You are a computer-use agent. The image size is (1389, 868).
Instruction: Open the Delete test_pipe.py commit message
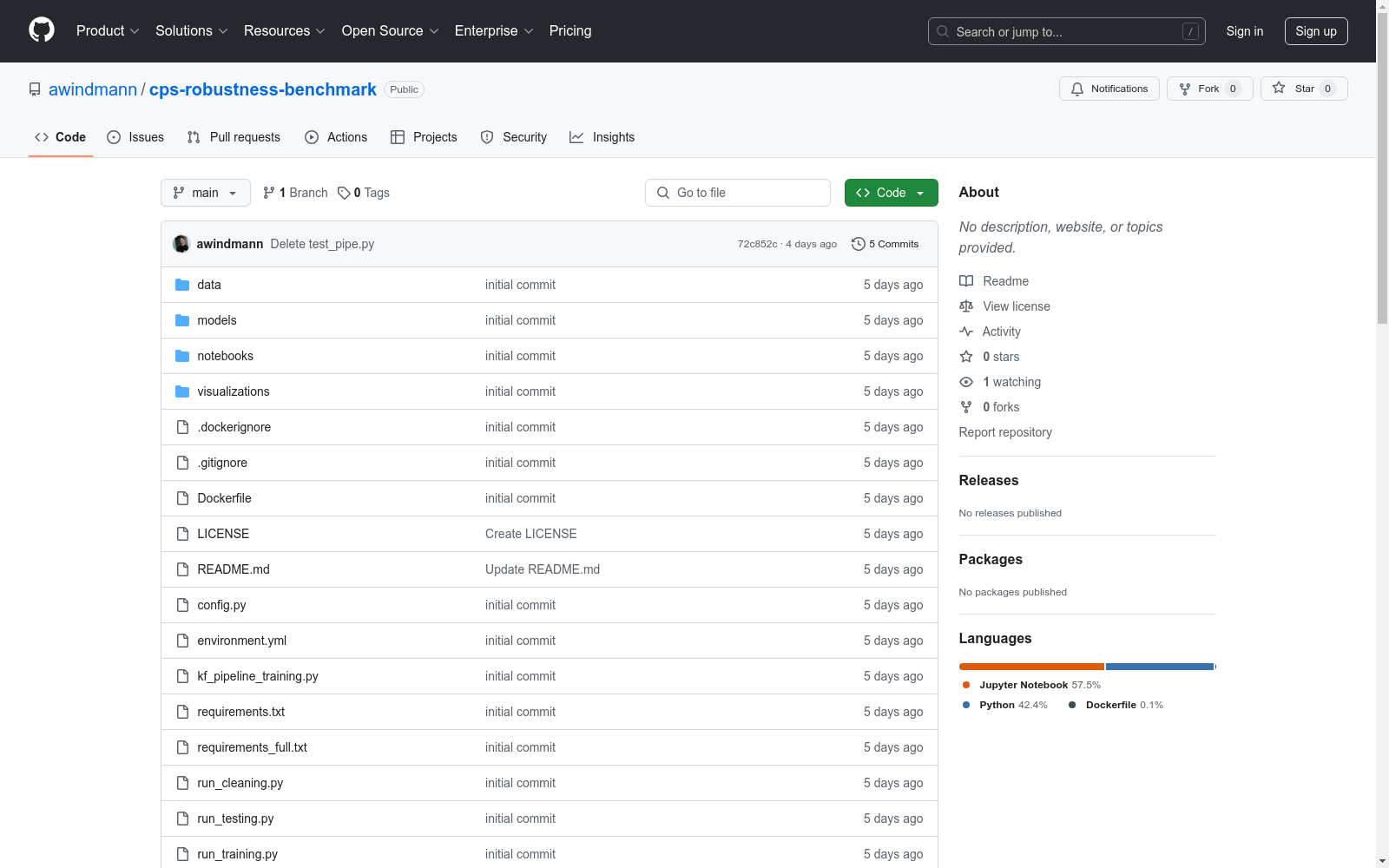pyautogui.click(x=322, y=244)
